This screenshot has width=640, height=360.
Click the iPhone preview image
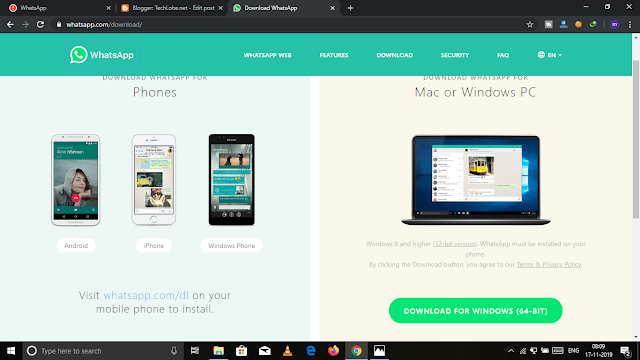[154, 180]
